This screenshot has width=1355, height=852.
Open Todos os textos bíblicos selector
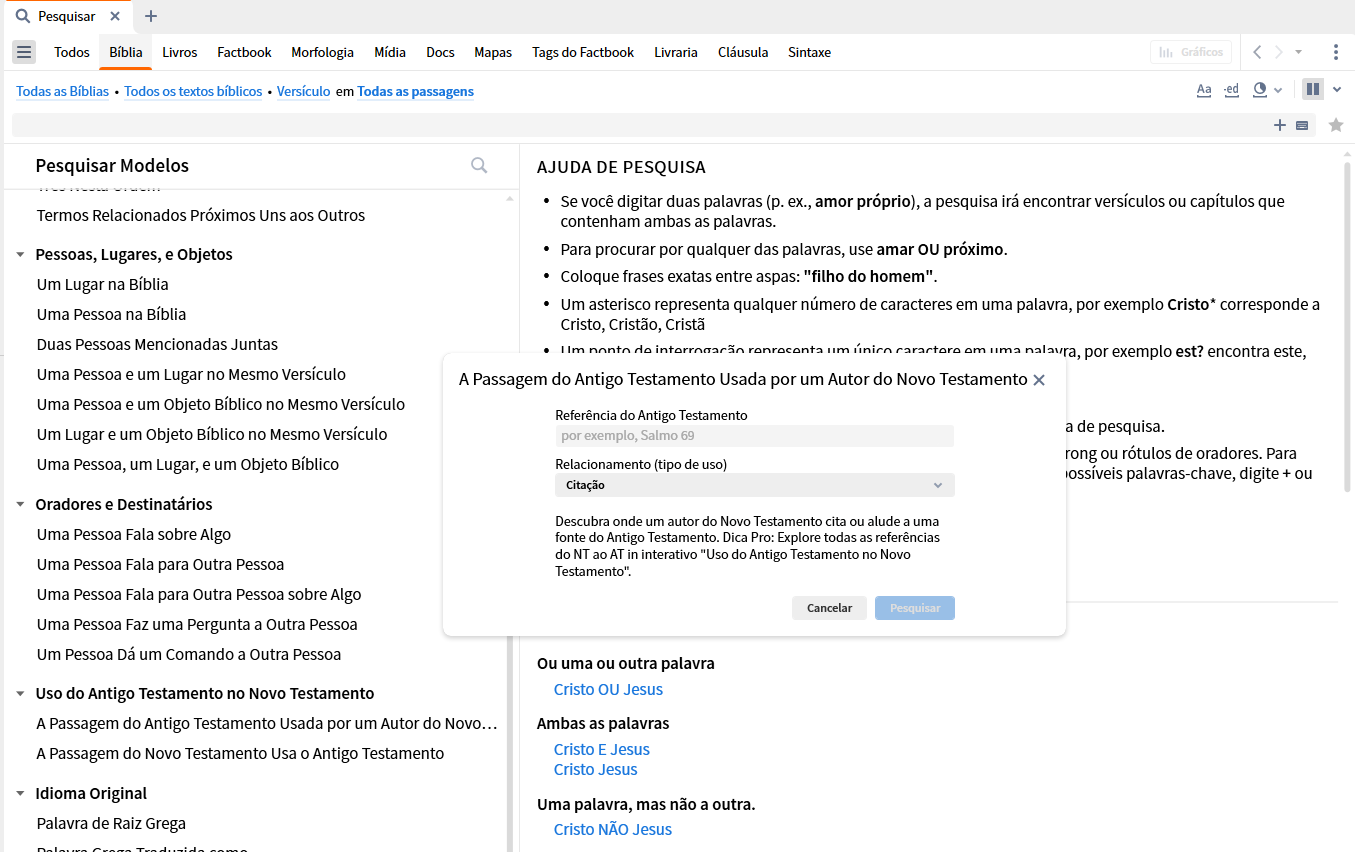pyautogui.click(x=193, y=91)
